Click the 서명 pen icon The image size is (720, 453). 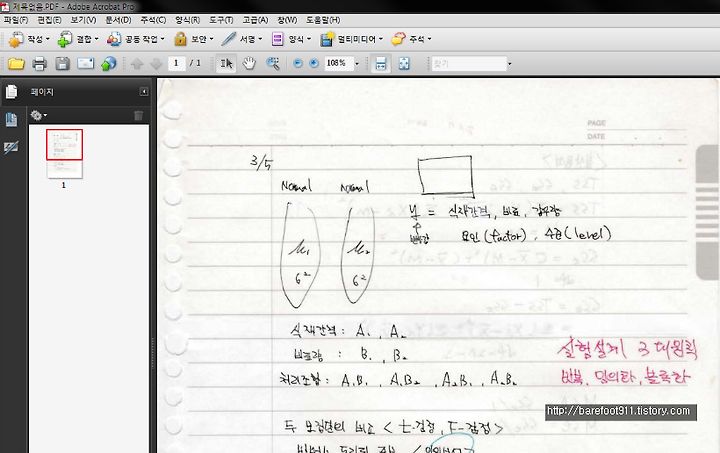[228, 39]
